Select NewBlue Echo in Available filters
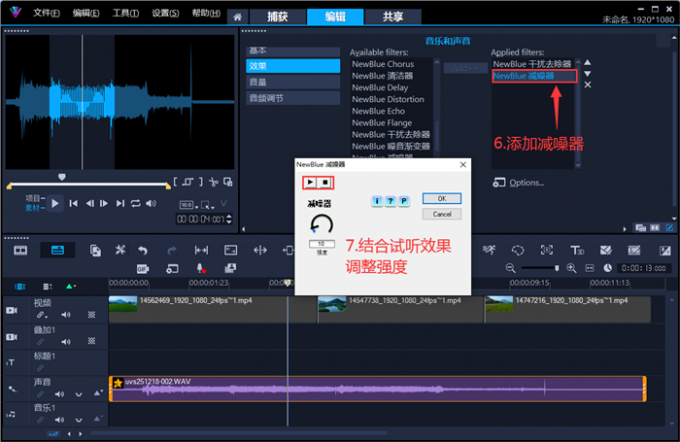 click(375, 111)
